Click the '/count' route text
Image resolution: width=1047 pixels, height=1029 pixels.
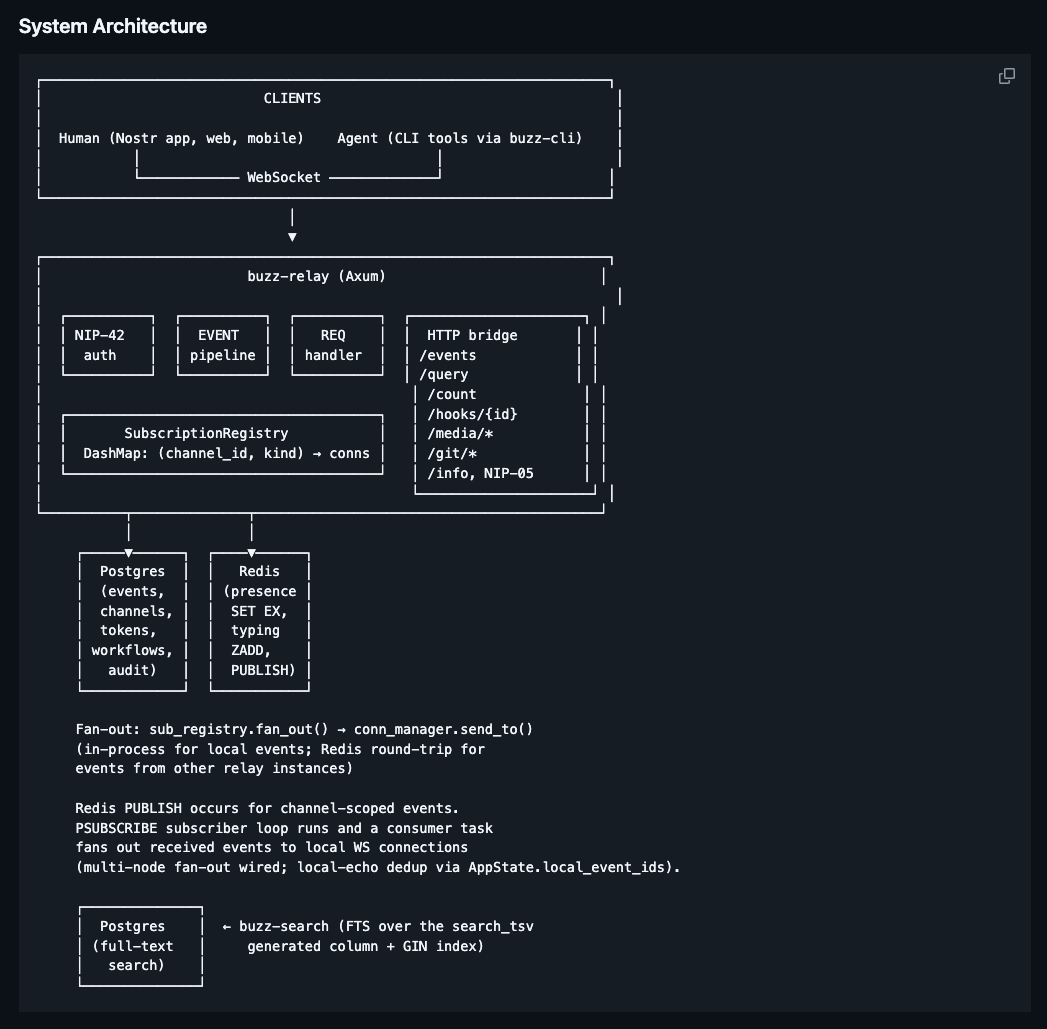tap(451, 395)
